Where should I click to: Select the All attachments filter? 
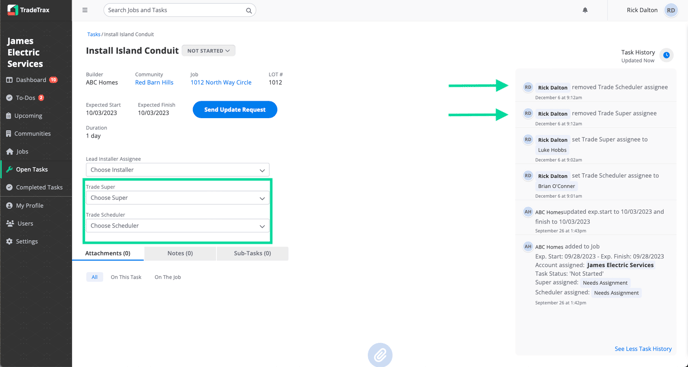point(94,277)
